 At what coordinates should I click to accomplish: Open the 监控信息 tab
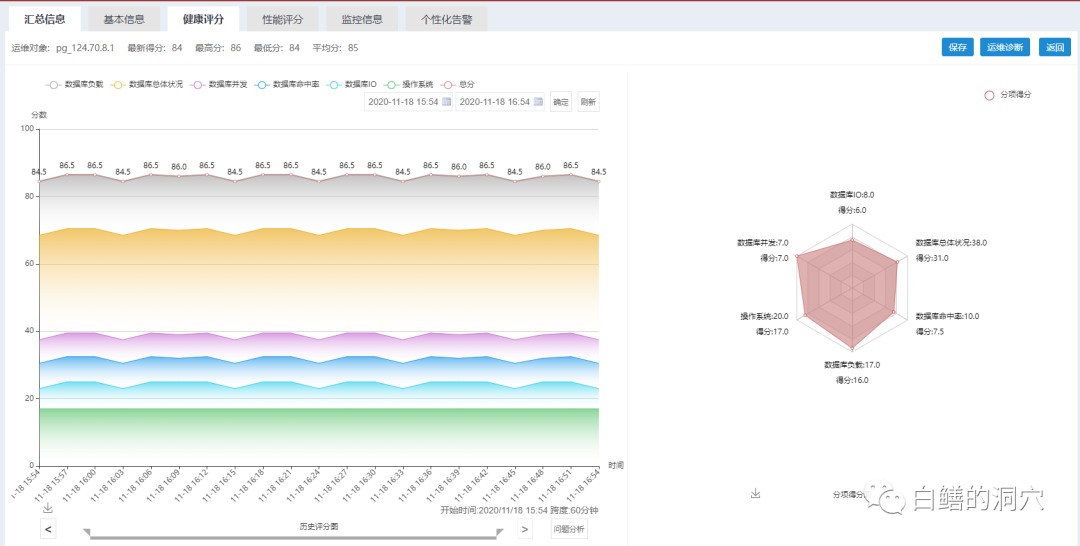pyautogui.click(x=361, y=19)
